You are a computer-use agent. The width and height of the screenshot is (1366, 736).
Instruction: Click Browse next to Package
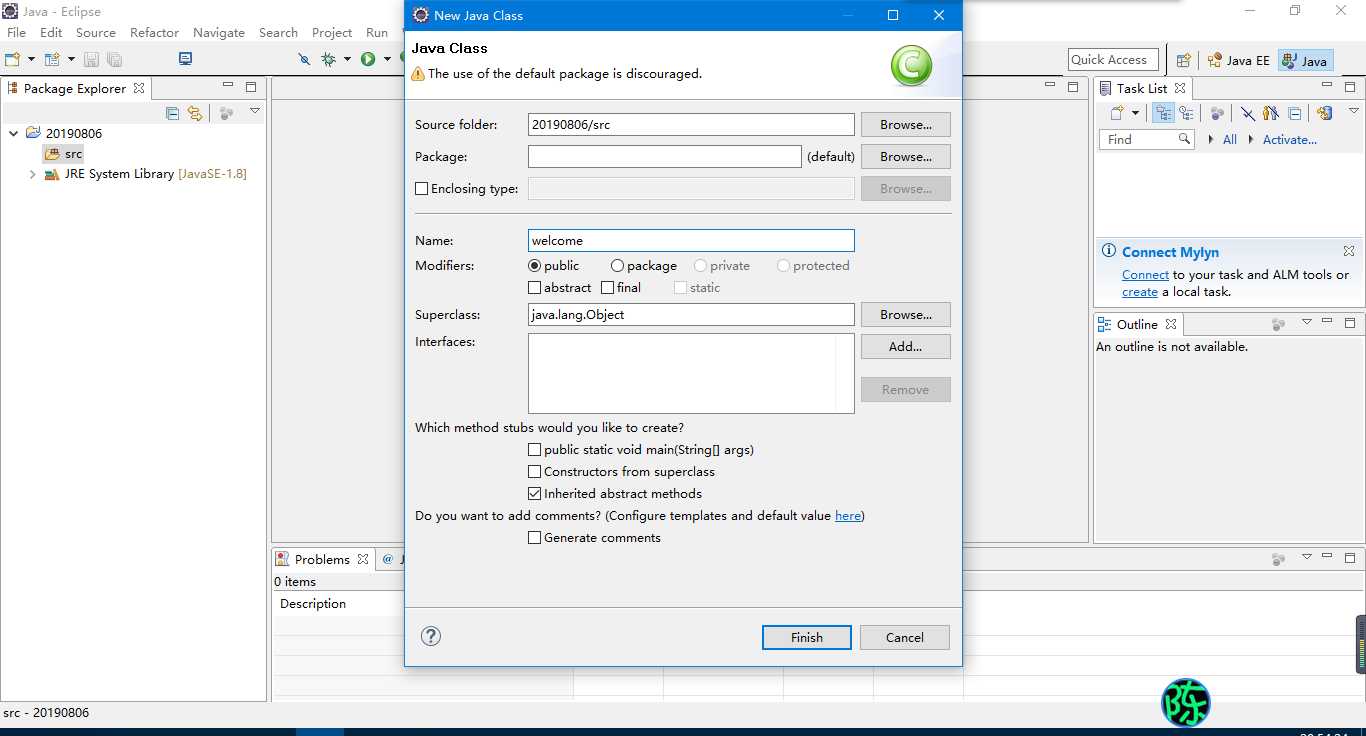[x=906, y=157]
